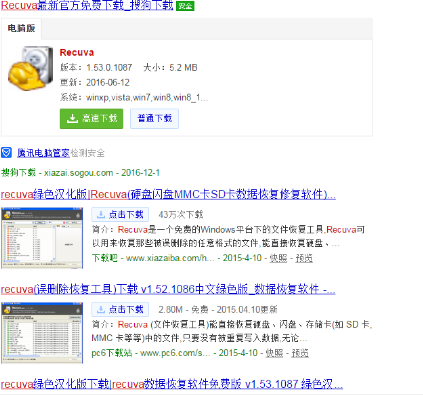Image resolution: width=423 pixels, height=395 pixels.
Task: Select the 电脑版 tab
Action: point(21,28)
